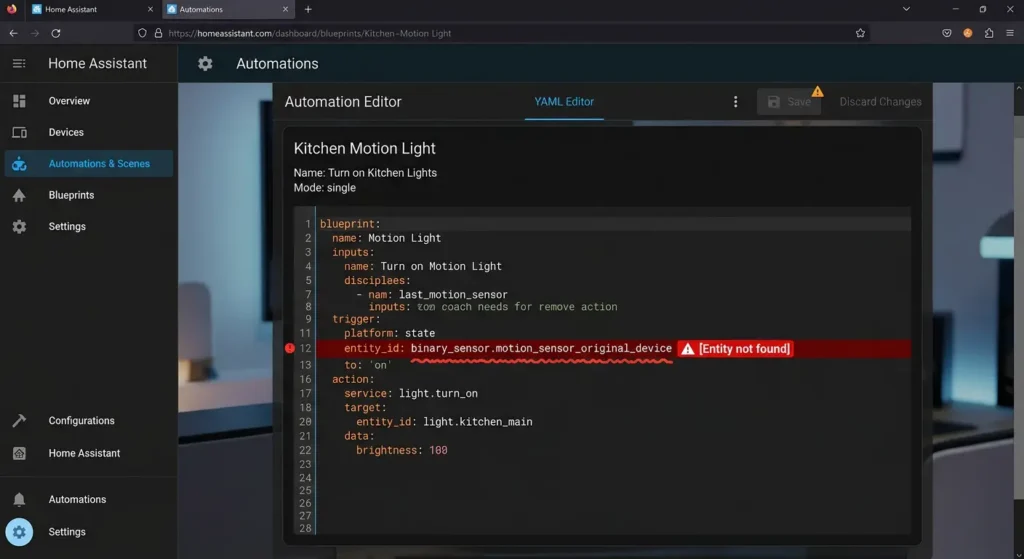Click Discard Changes
The width and height of the screenshot is (1024, 559).
click(880, 102)
